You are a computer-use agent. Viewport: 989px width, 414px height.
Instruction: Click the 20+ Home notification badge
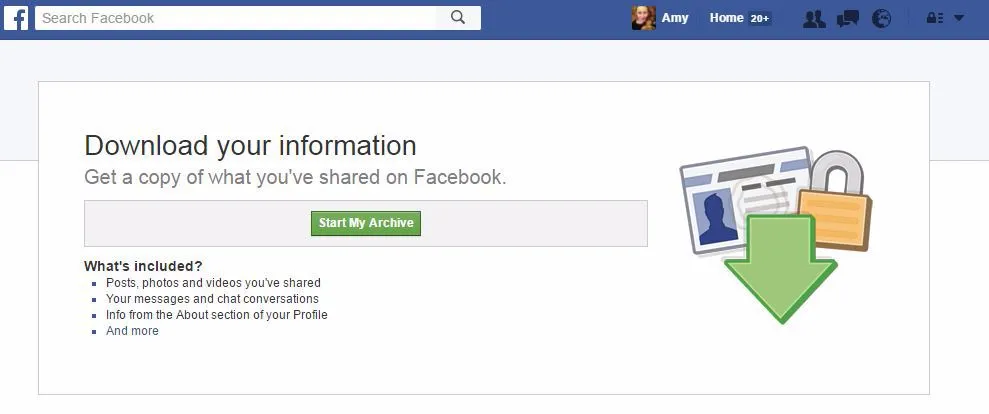click(x=759, y=18)
